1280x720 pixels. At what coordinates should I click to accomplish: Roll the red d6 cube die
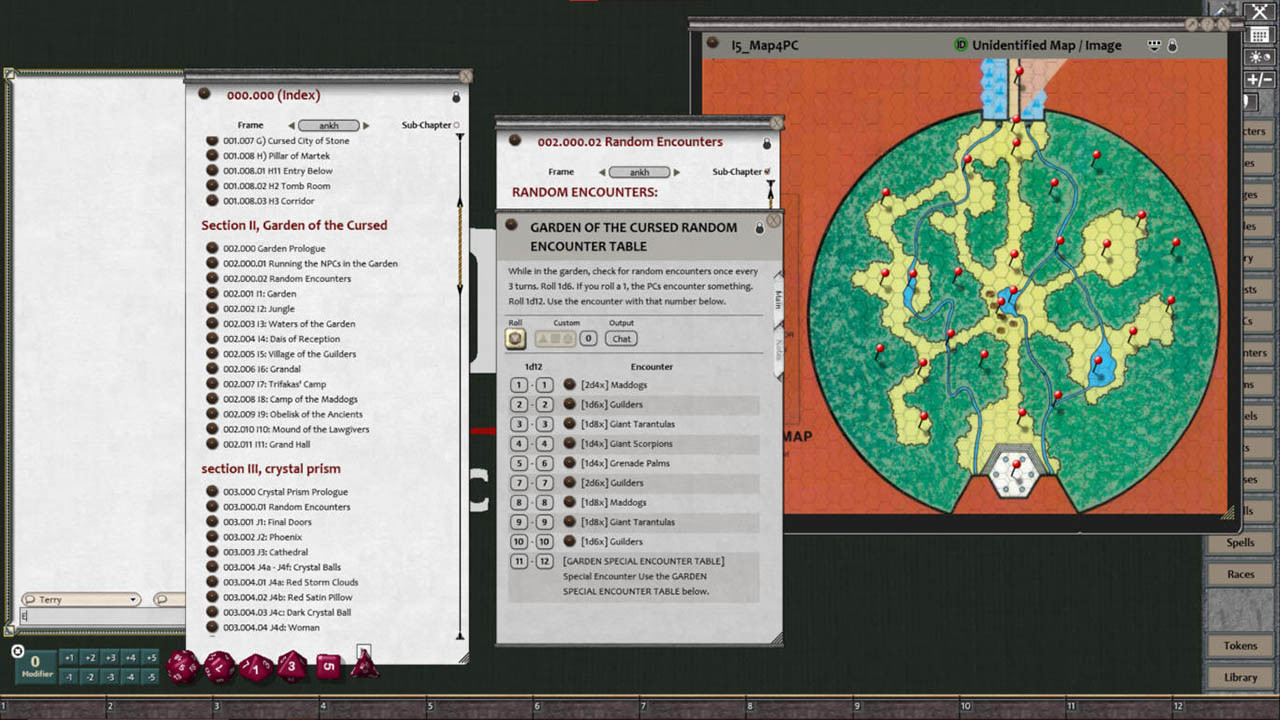click(x=328, y=666)
